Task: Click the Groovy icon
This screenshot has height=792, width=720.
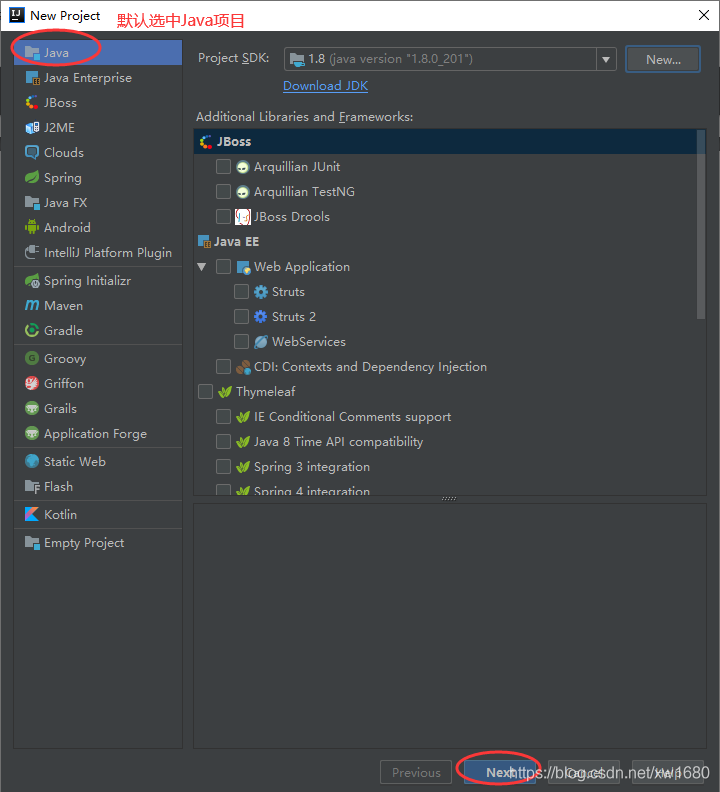Action: 32,359
